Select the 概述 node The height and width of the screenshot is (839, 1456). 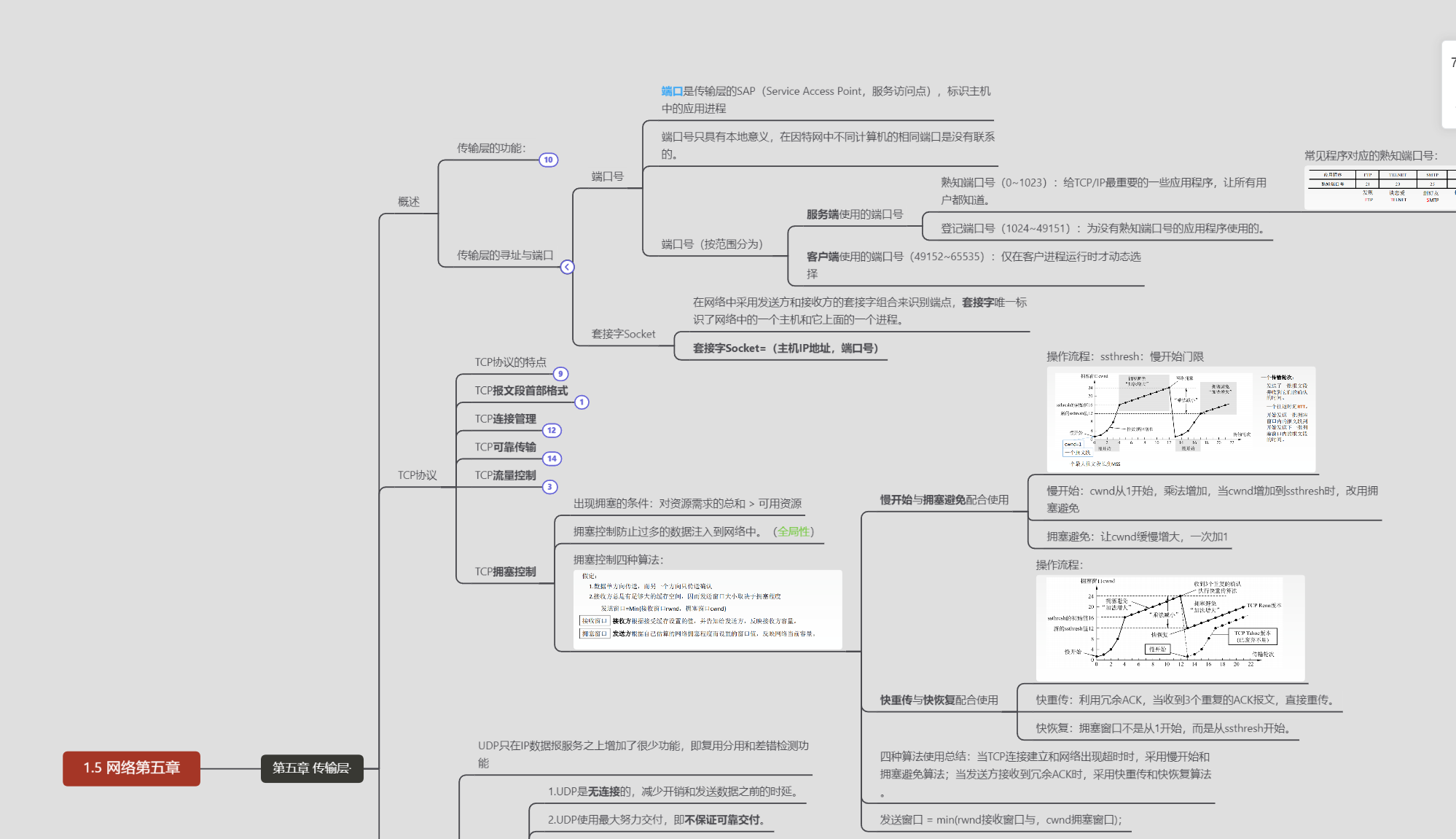pyautogui.click(x=409, y=202)
